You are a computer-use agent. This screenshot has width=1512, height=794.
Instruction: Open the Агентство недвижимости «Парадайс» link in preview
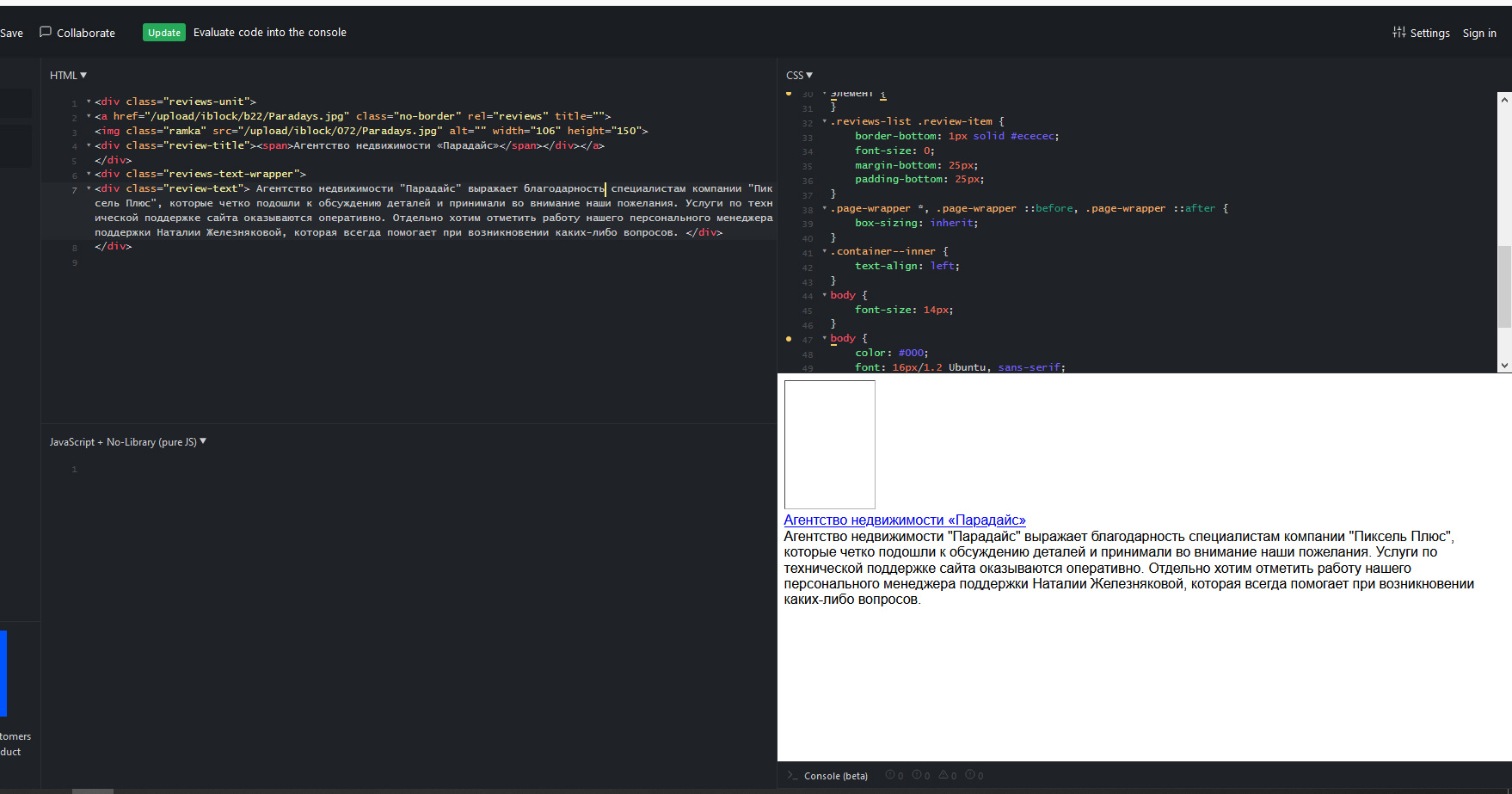click(x=905, y=520)
